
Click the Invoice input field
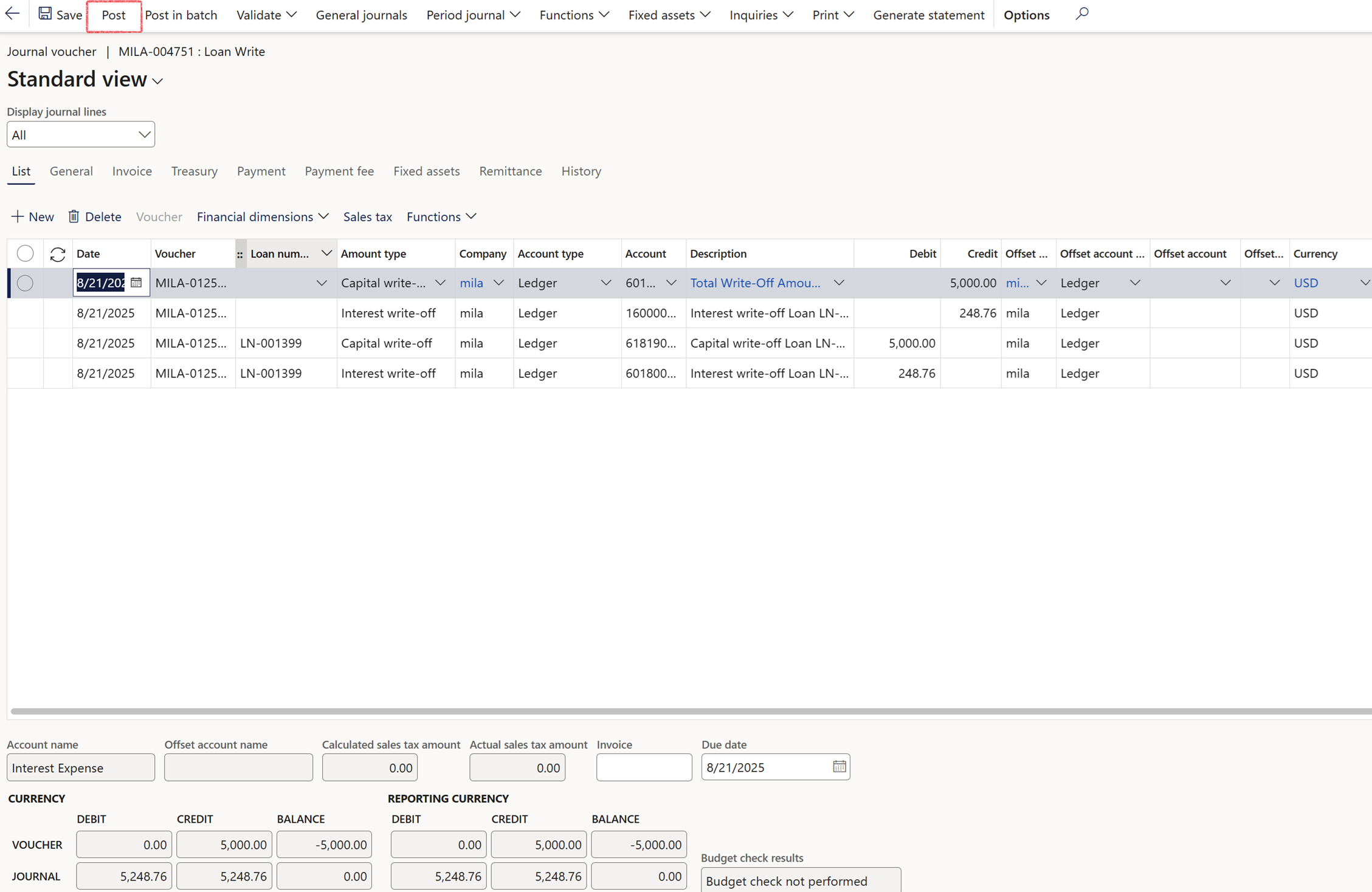644,767
